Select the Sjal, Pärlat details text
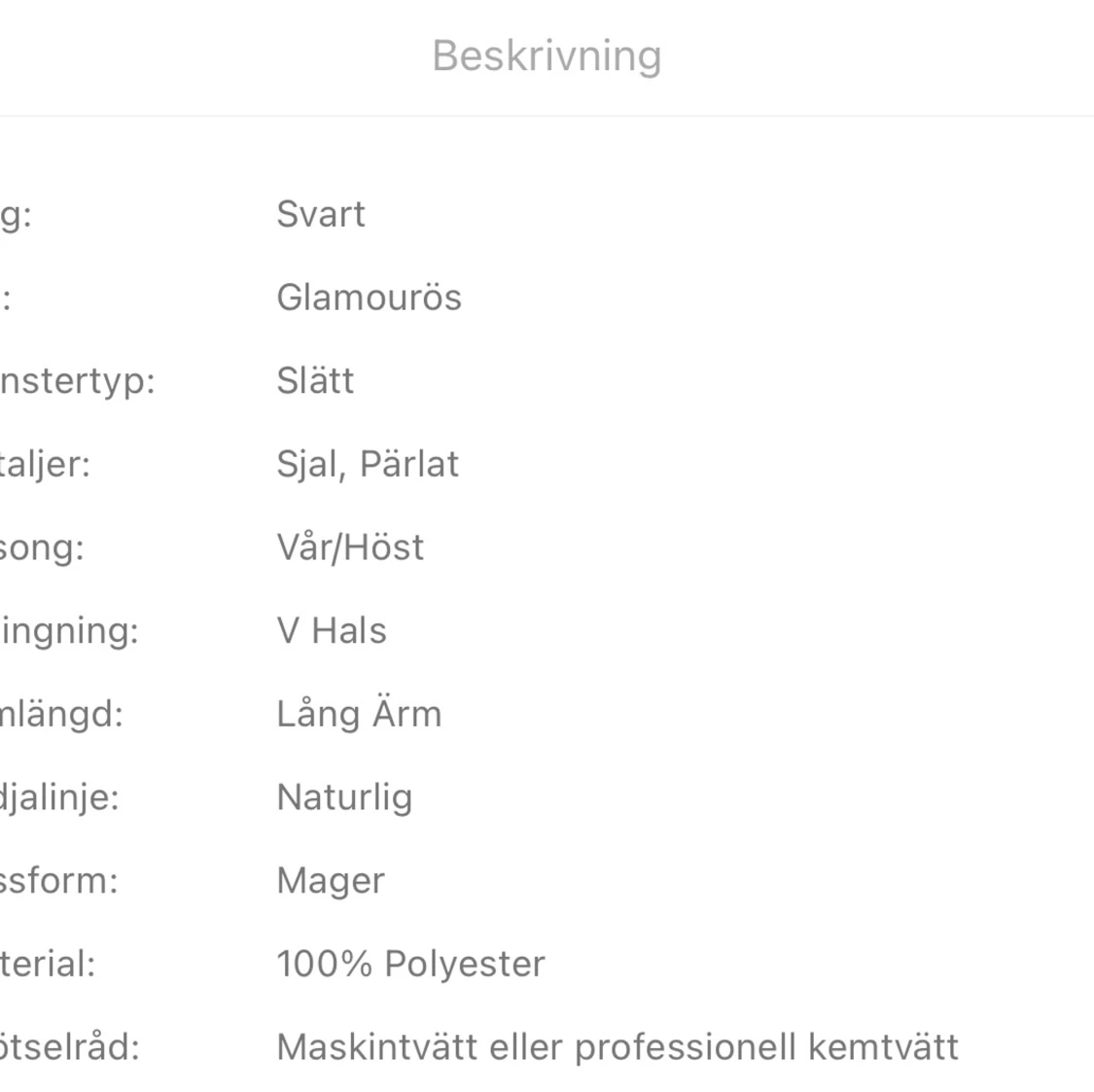The height and width of the screenshot is (1092, 1094). [x=368, y=464]
